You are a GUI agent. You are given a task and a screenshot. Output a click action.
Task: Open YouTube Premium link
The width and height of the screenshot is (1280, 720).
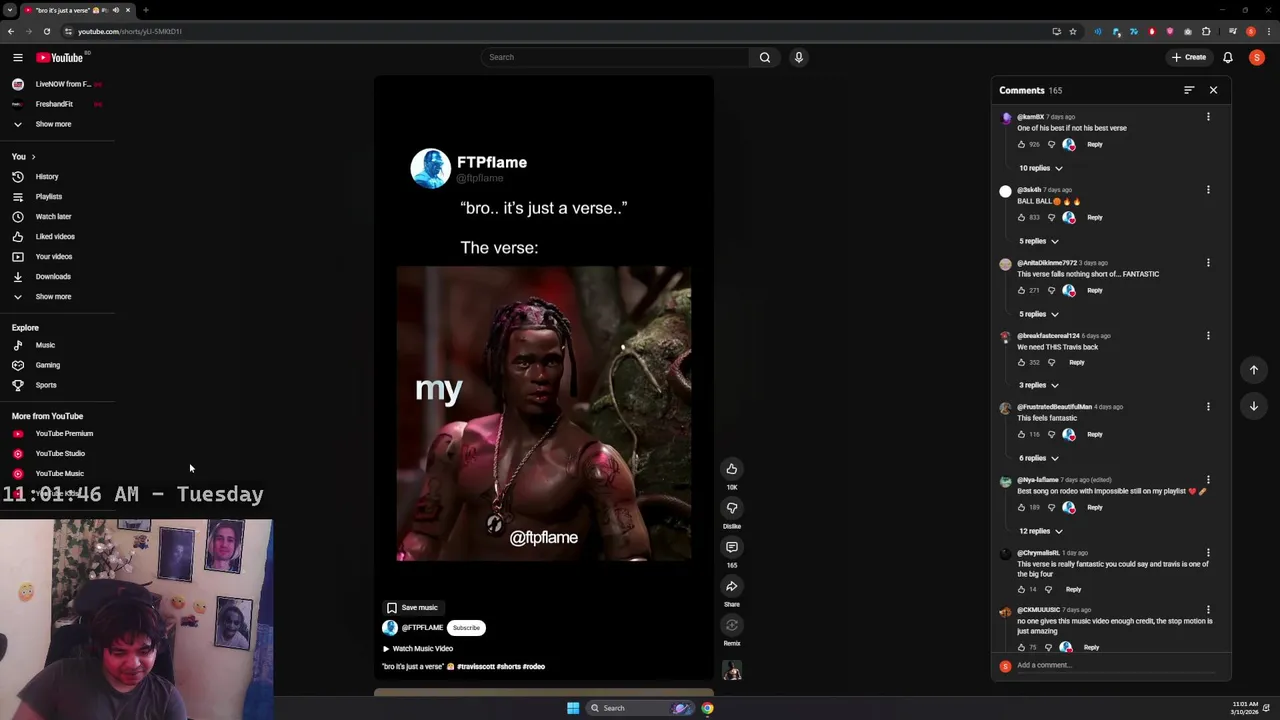pyautogui.click(x=63, y=434)
